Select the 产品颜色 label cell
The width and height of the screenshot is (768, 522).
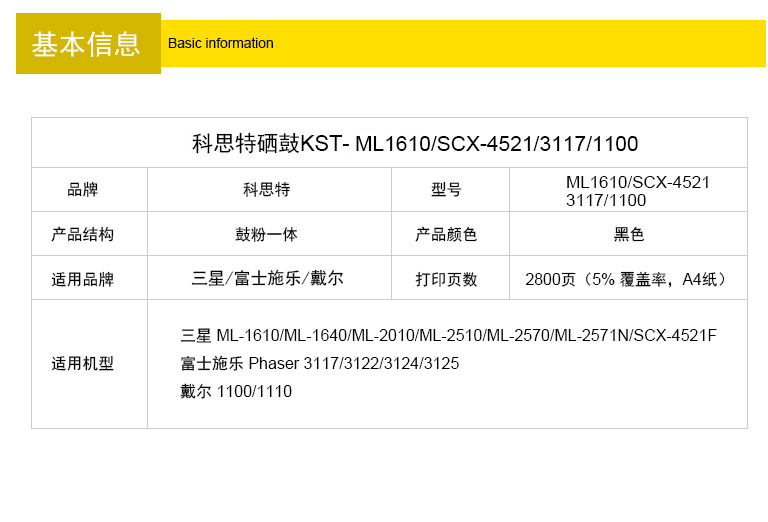(x=446, y=234)
